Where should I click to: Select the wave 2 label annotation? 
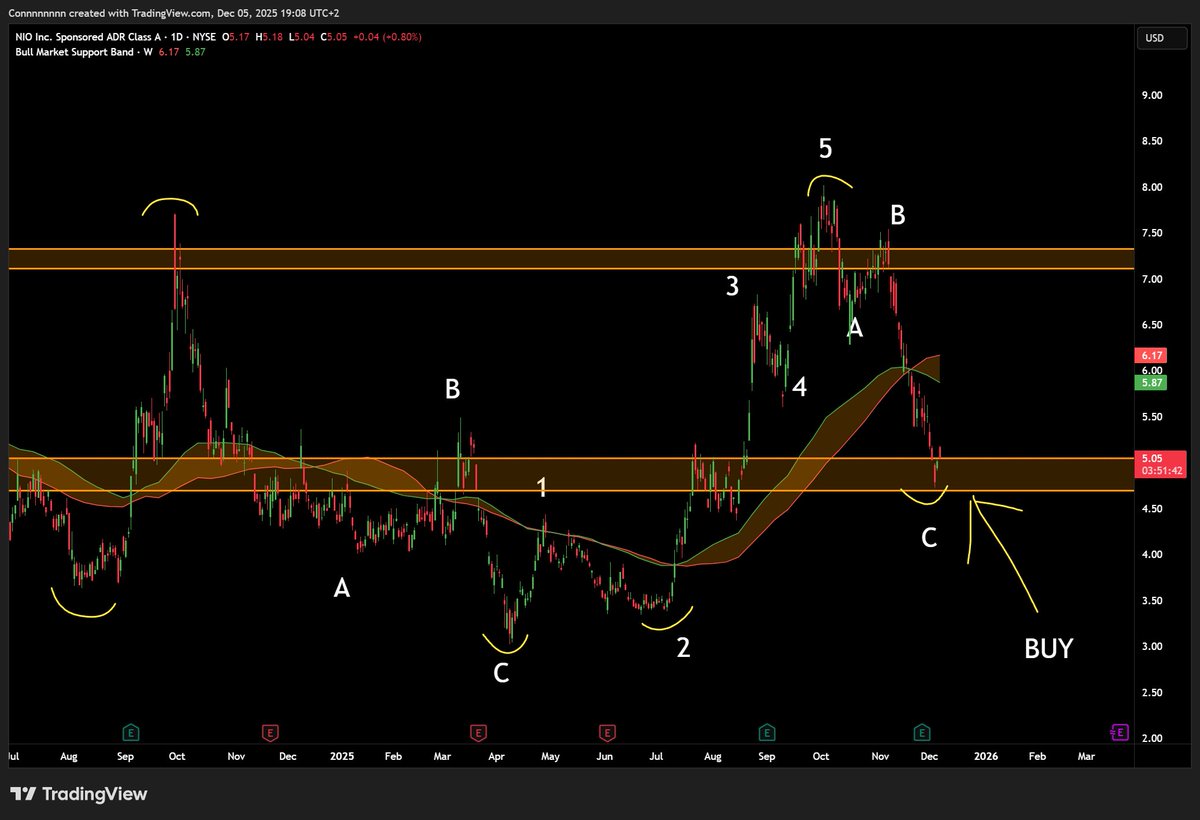click(683, 648)
